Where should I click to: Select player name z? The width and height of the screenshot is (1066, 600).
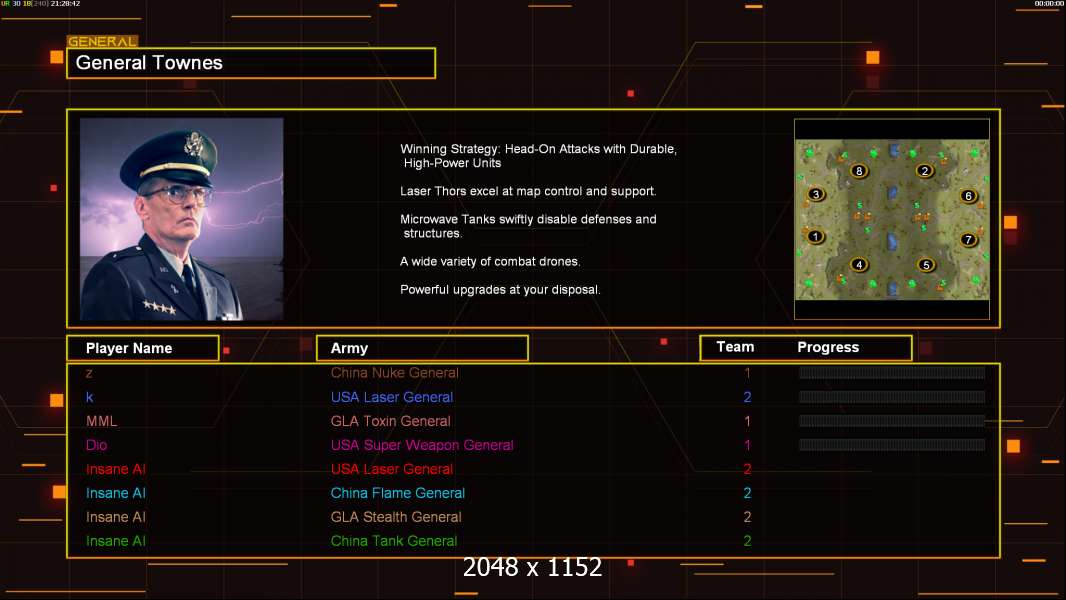(89, 373)
